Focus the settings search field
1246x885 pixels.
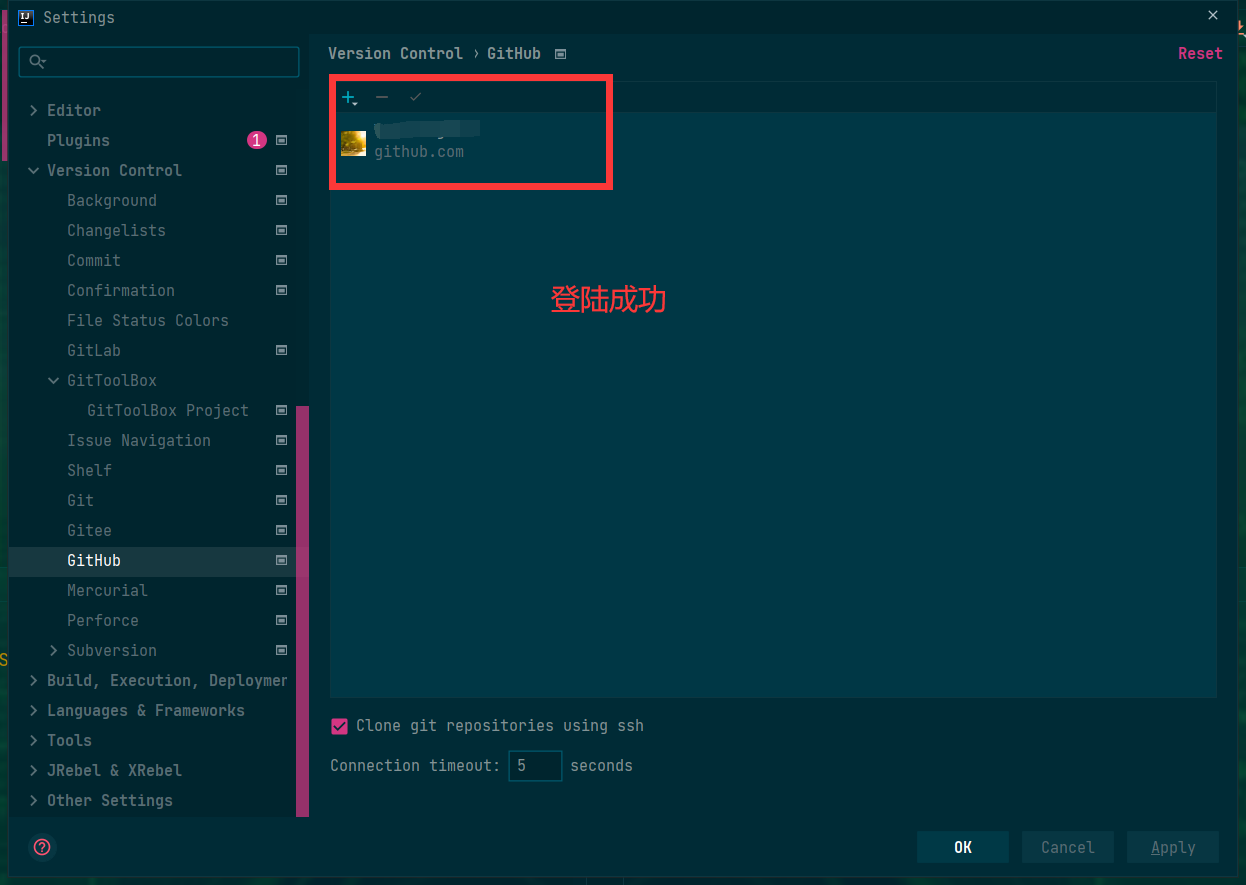point(159,62)
